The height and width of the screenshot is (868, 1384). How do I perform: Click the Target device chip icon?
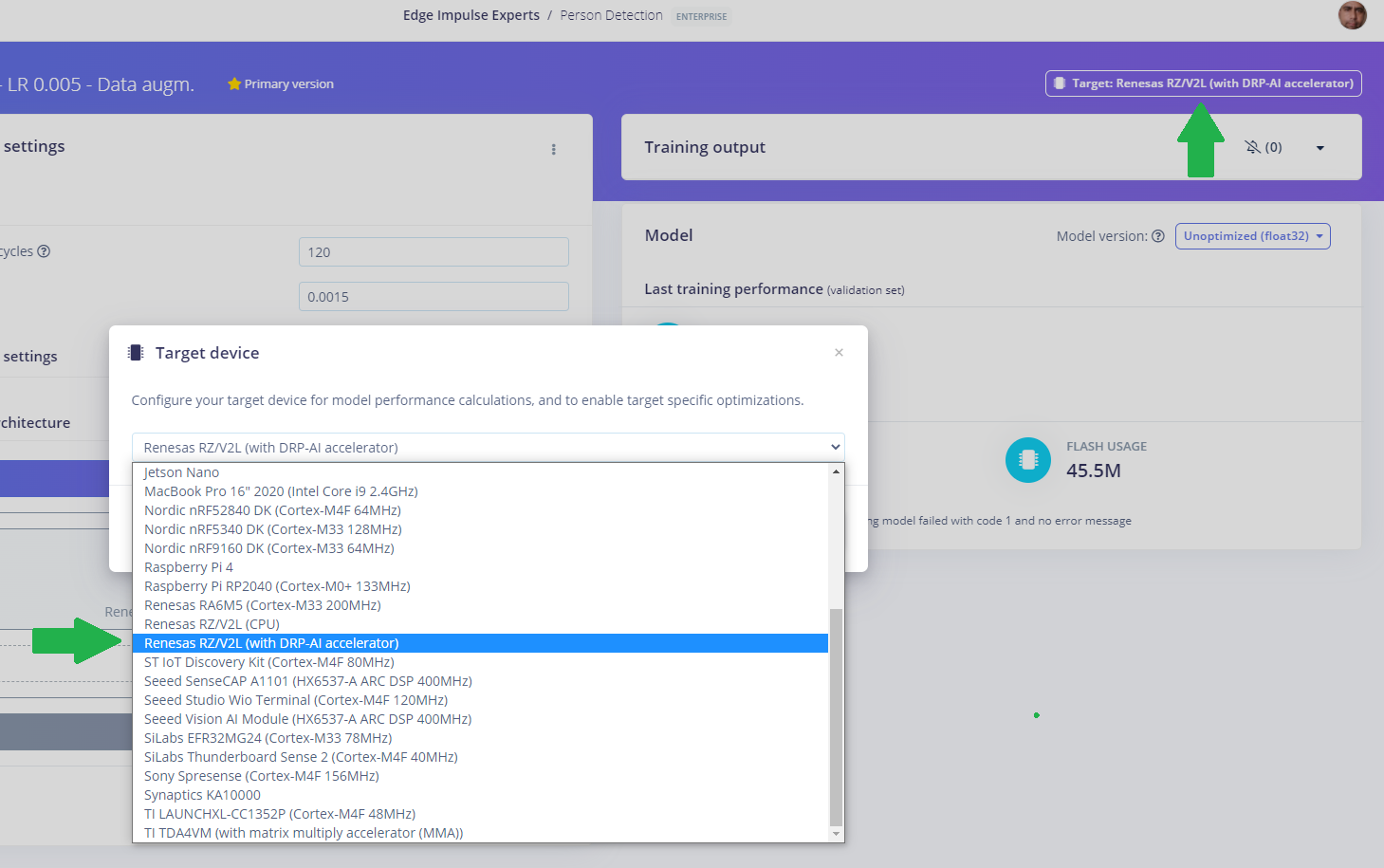pyautogui.click(x=136, y=353)
